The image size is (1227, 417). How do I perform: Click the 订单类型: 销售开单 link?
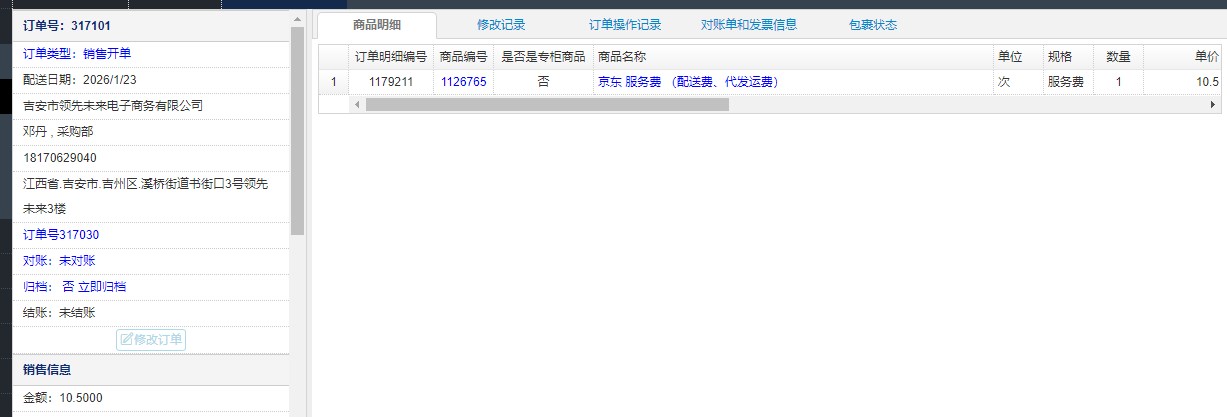(x=77, y=54)
